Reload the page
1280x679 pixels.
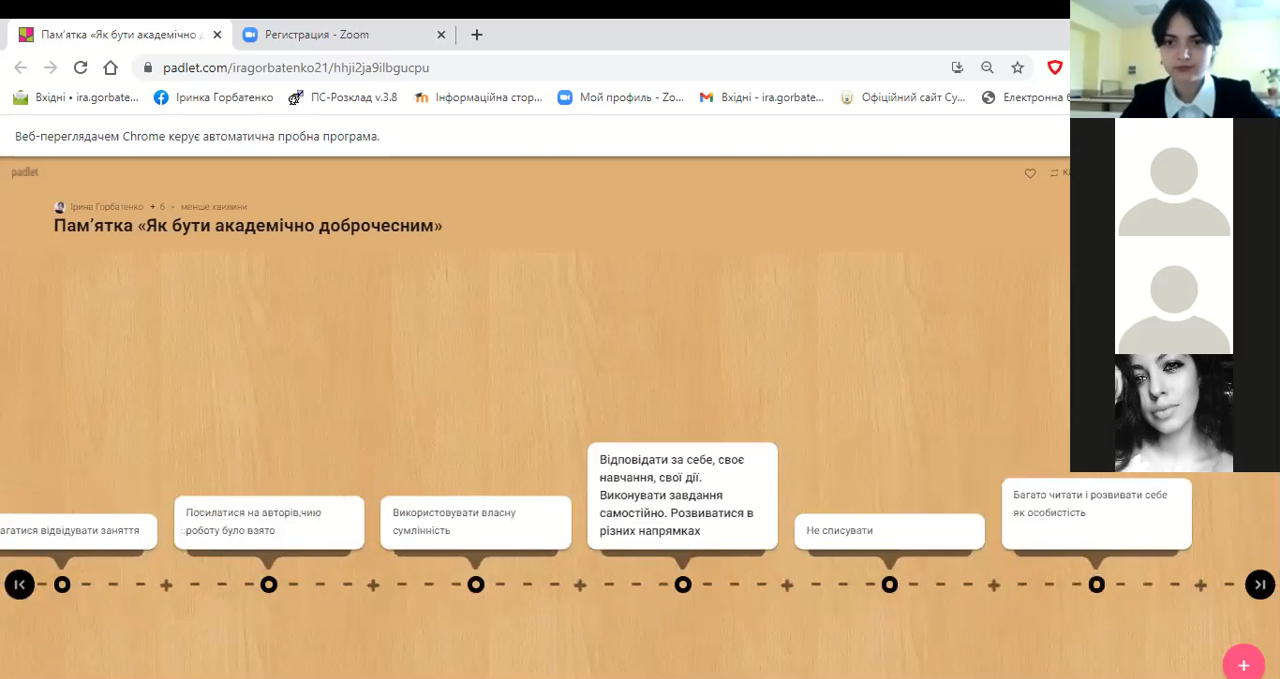tap(81, 67)
